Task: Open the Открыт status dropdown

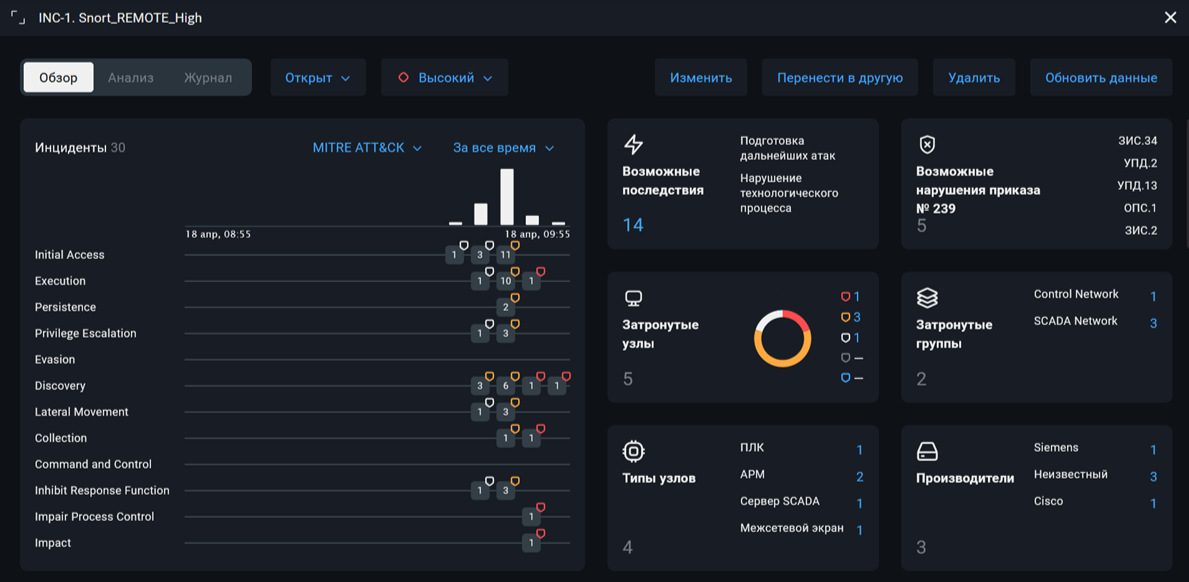Action: 318,77
